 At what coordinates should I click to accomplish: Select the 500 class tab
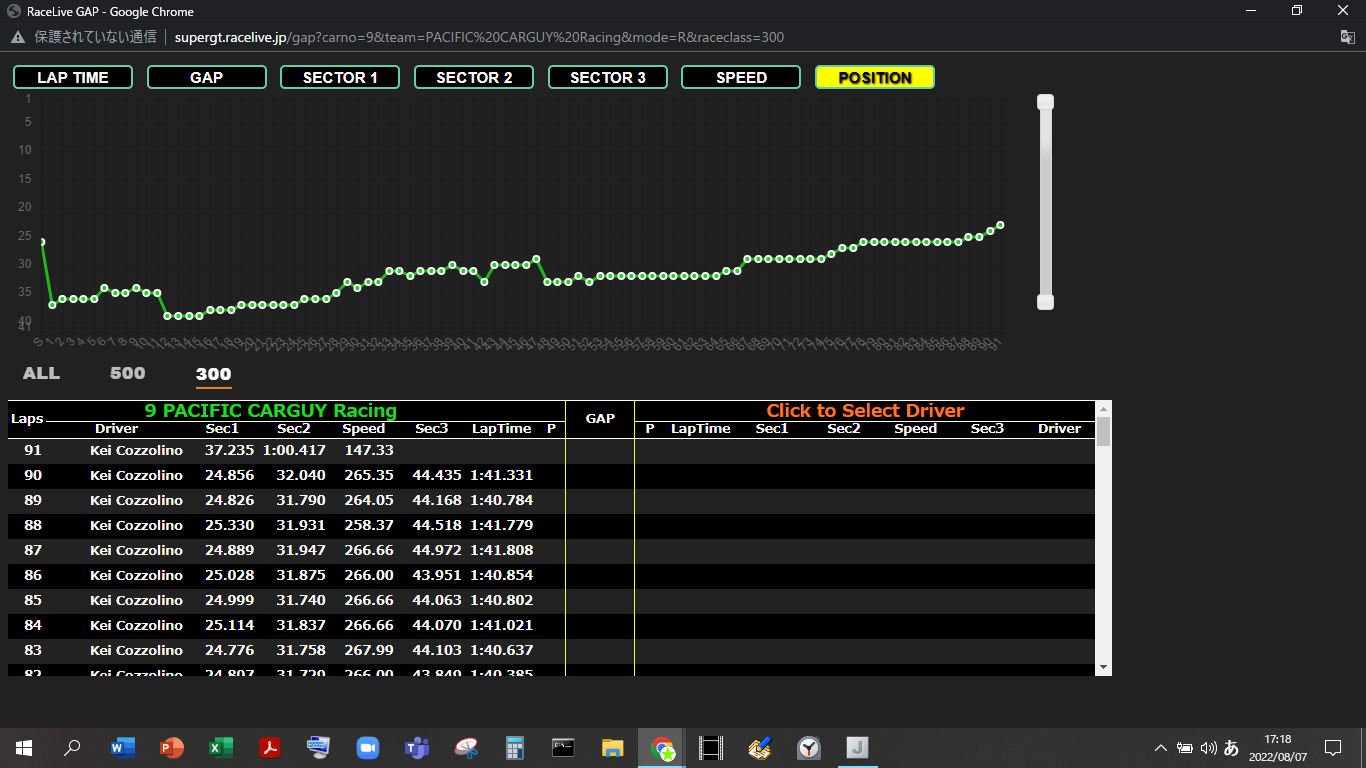tap(127, 373)
